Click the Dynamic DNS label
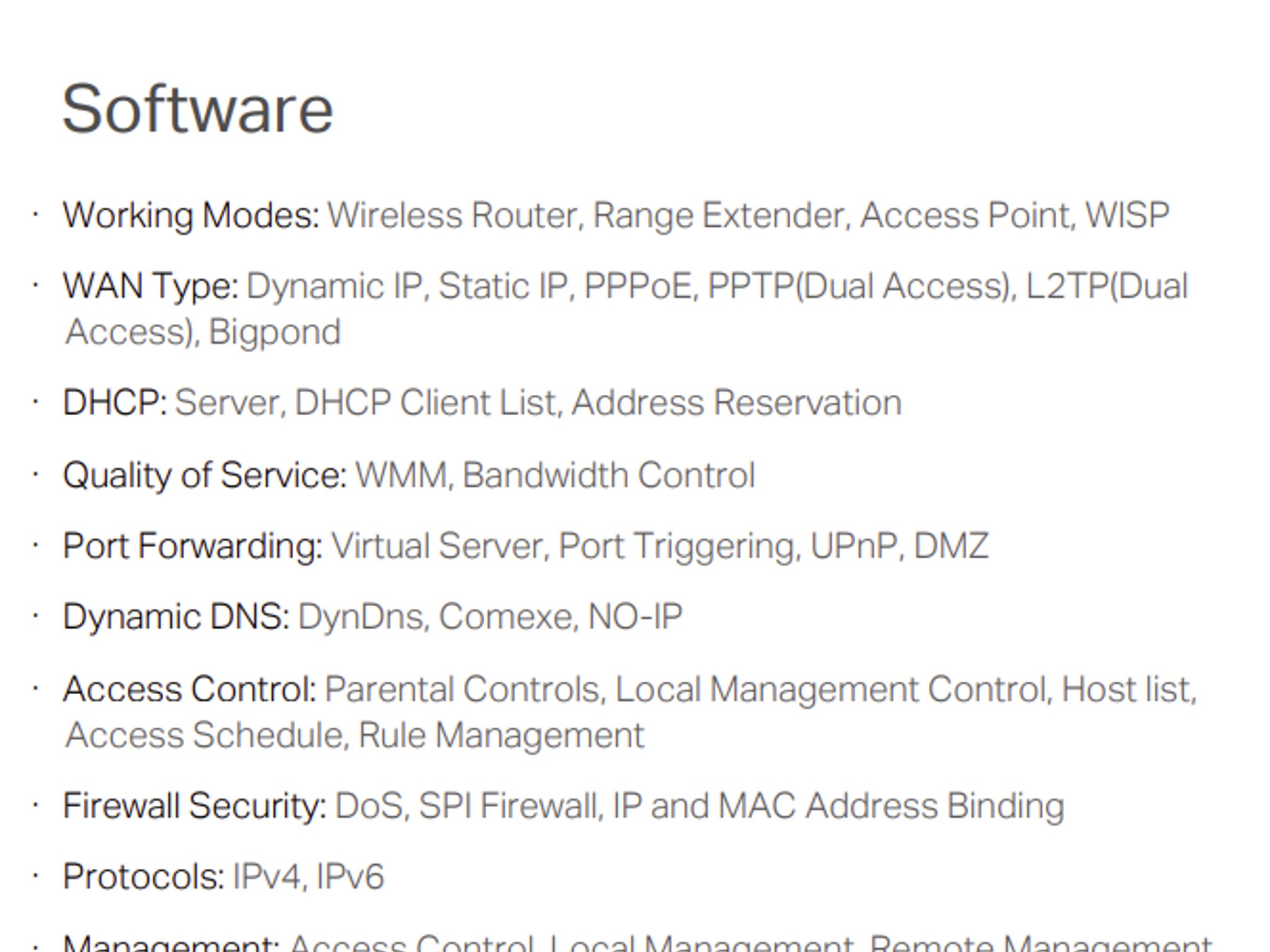The image size is (1270, 952). pos(176,617)
